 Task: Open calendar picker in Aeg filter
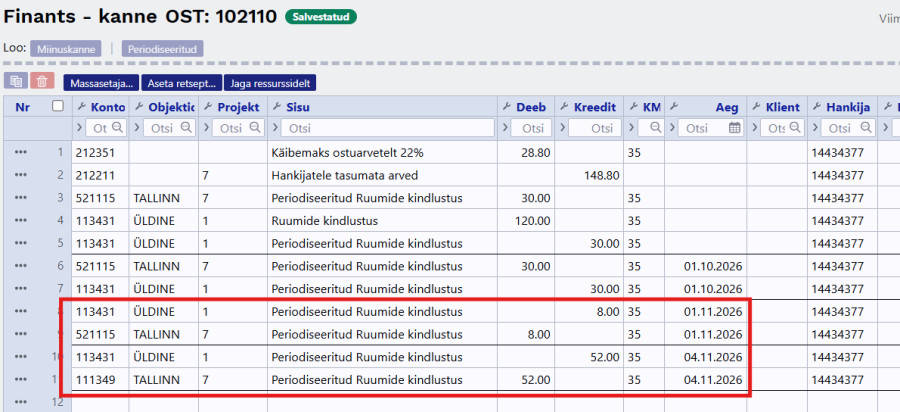[x=735, y=128]
